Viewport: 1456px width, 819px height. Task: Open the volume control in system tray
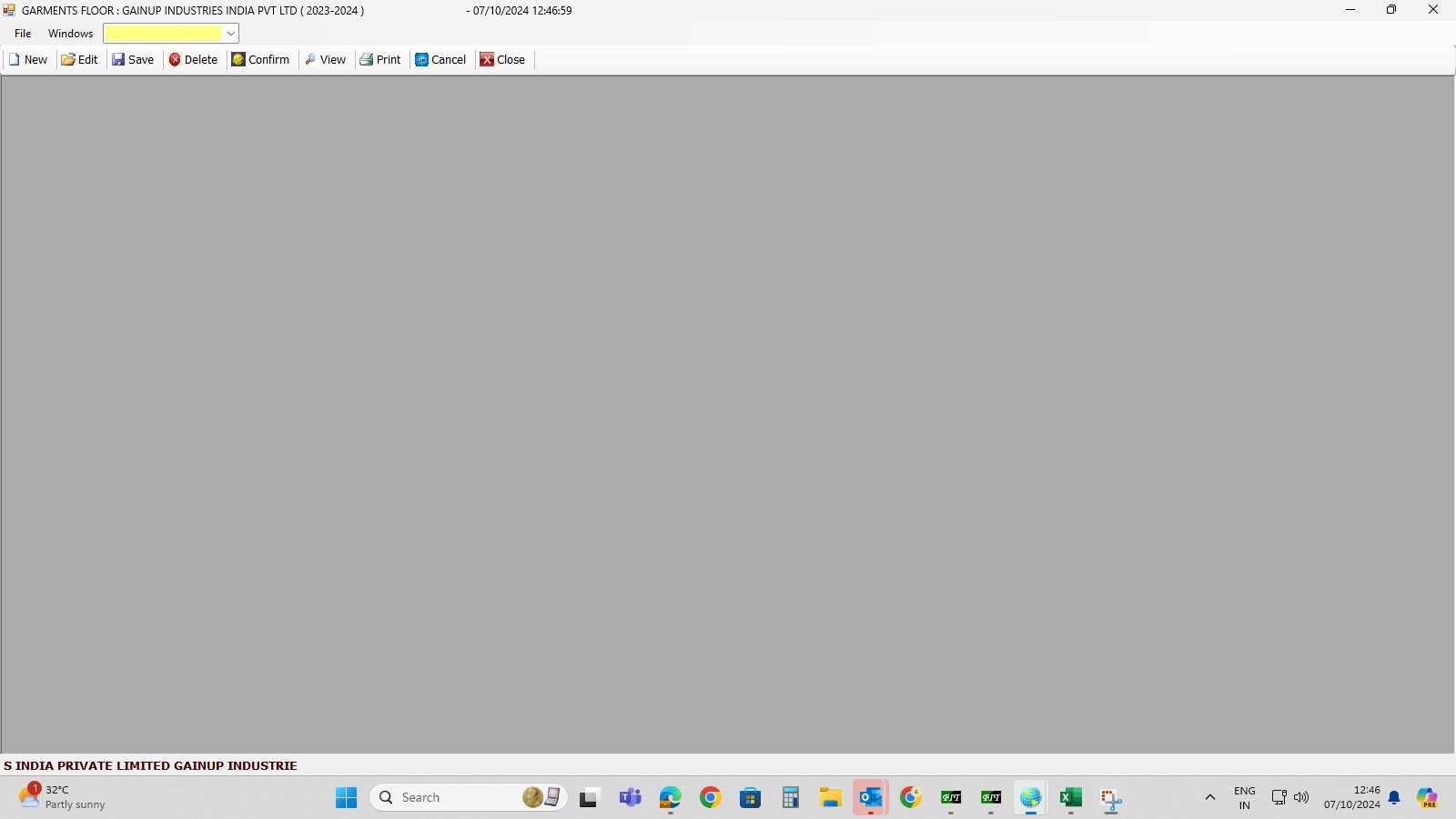[1301, 798]
